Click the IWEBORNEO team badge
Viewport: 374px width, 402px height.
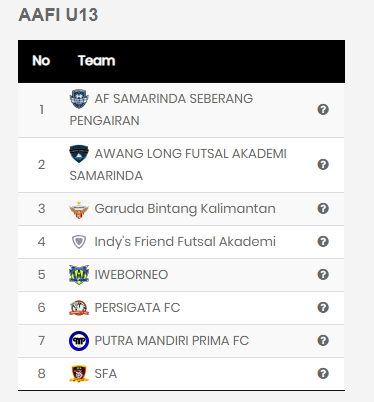[x=79, y=275]
